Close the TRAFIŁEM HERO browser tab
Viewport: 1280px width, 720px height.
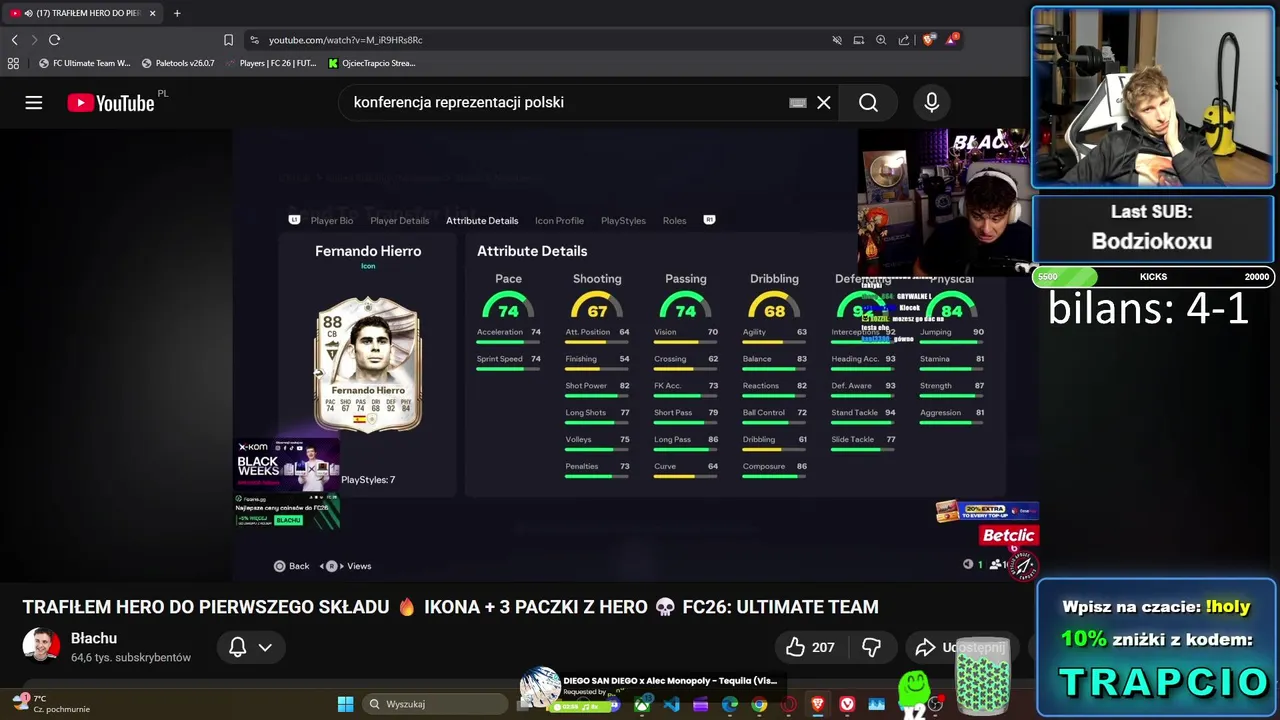(x=152, y=13)
